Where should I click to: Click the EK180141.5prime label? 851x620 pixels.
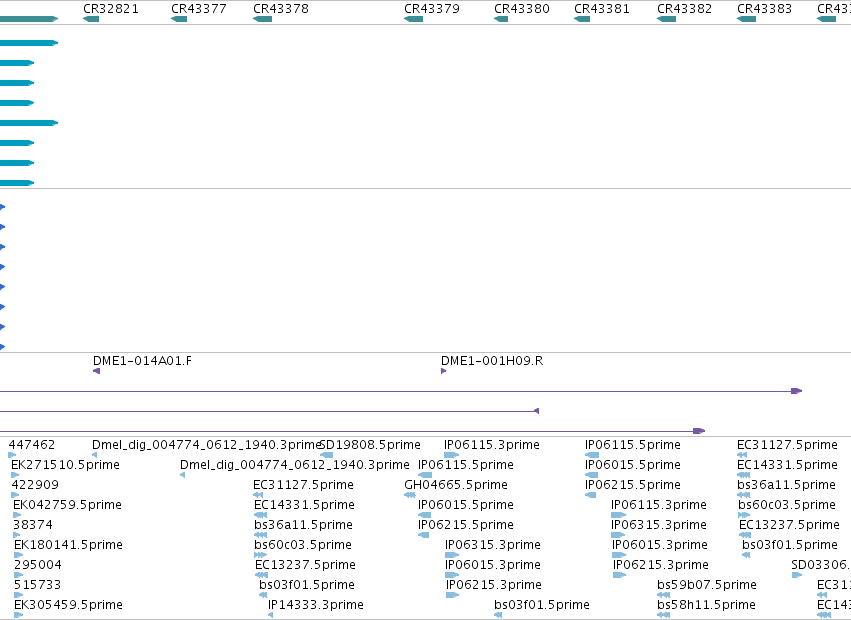point(68,545)
